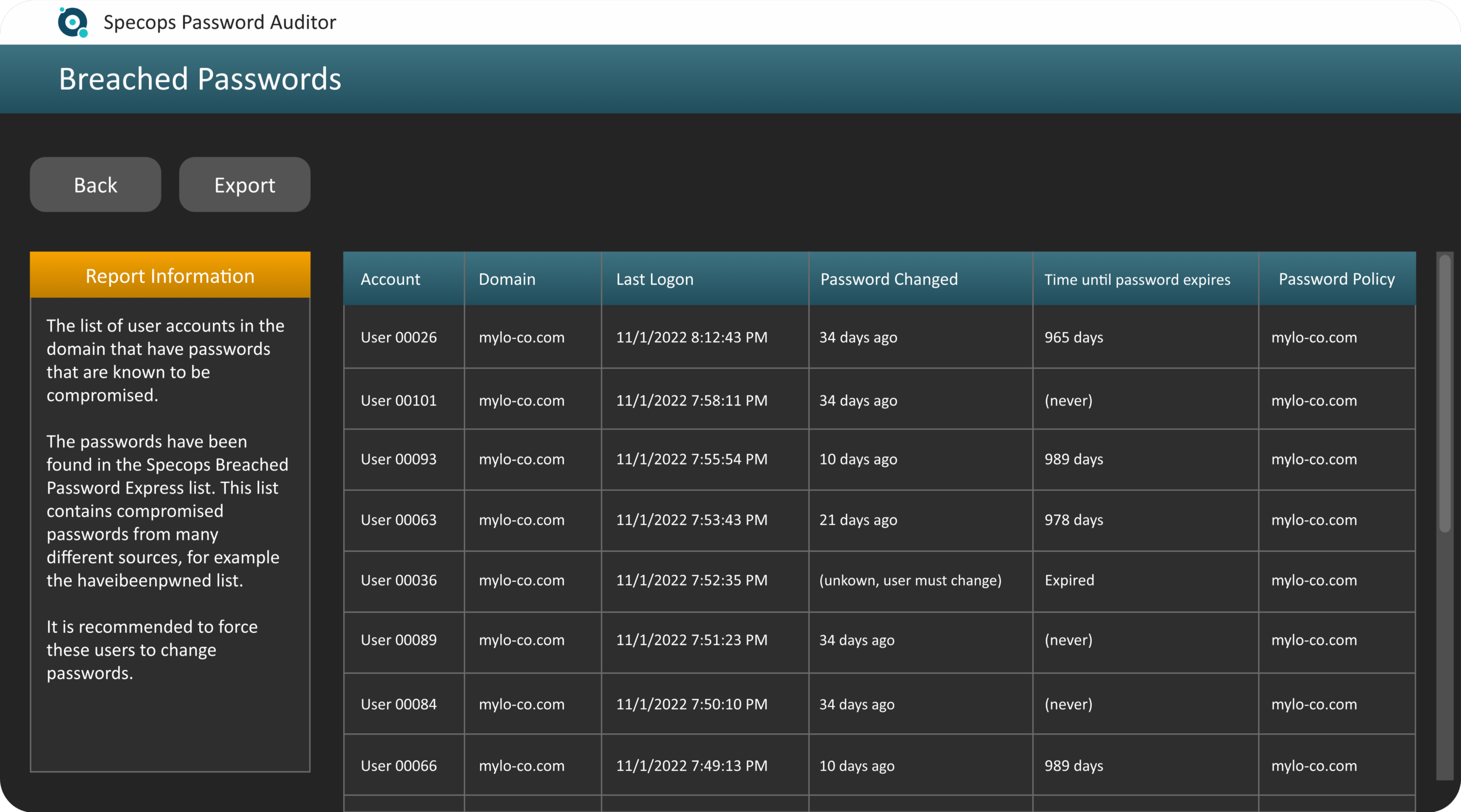Sort the table by Account column
Viewport: 1461px width, 812px height.
[390, 279]
